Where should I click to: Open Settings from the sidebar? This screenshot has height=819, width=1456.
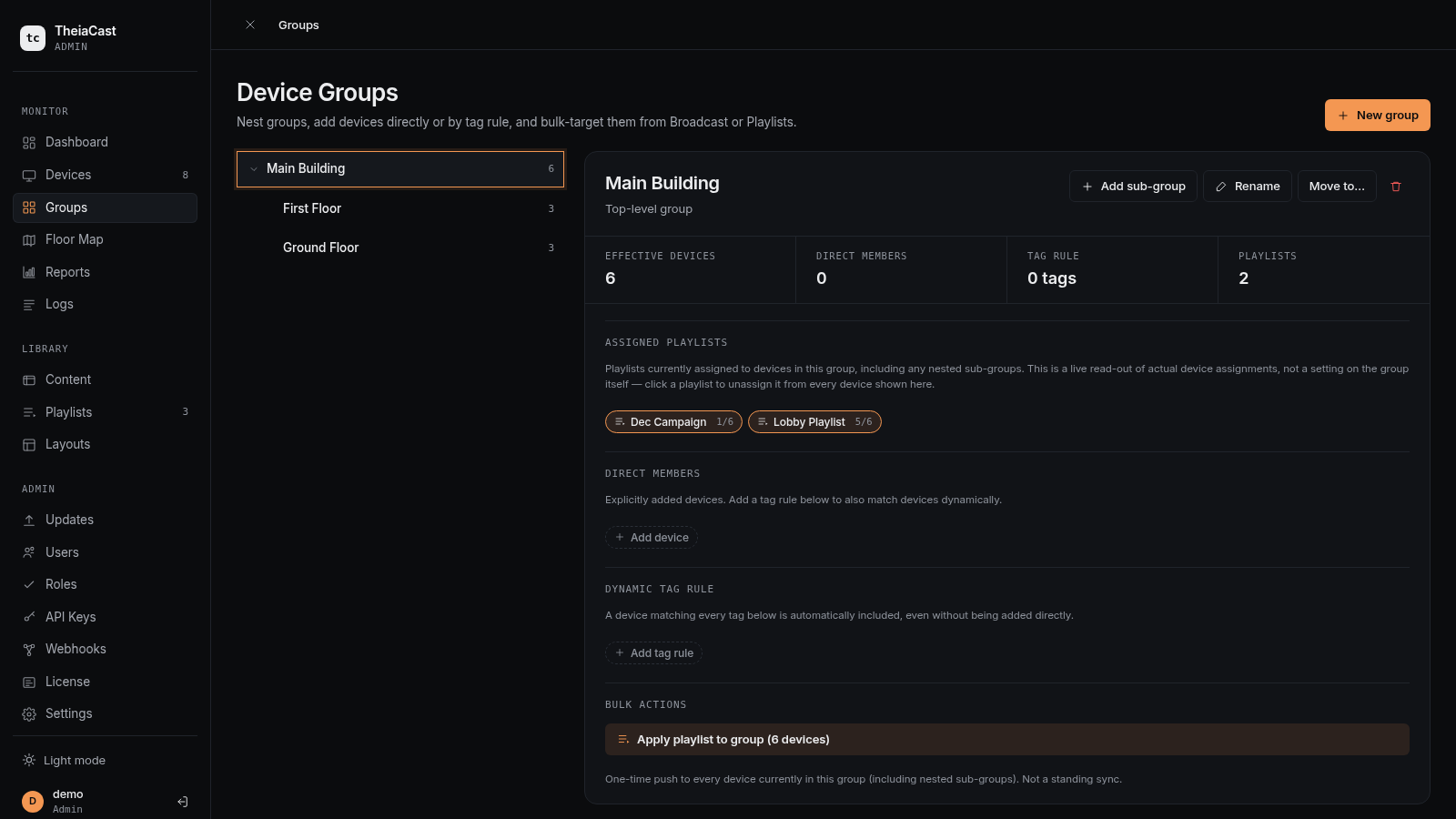105,713
